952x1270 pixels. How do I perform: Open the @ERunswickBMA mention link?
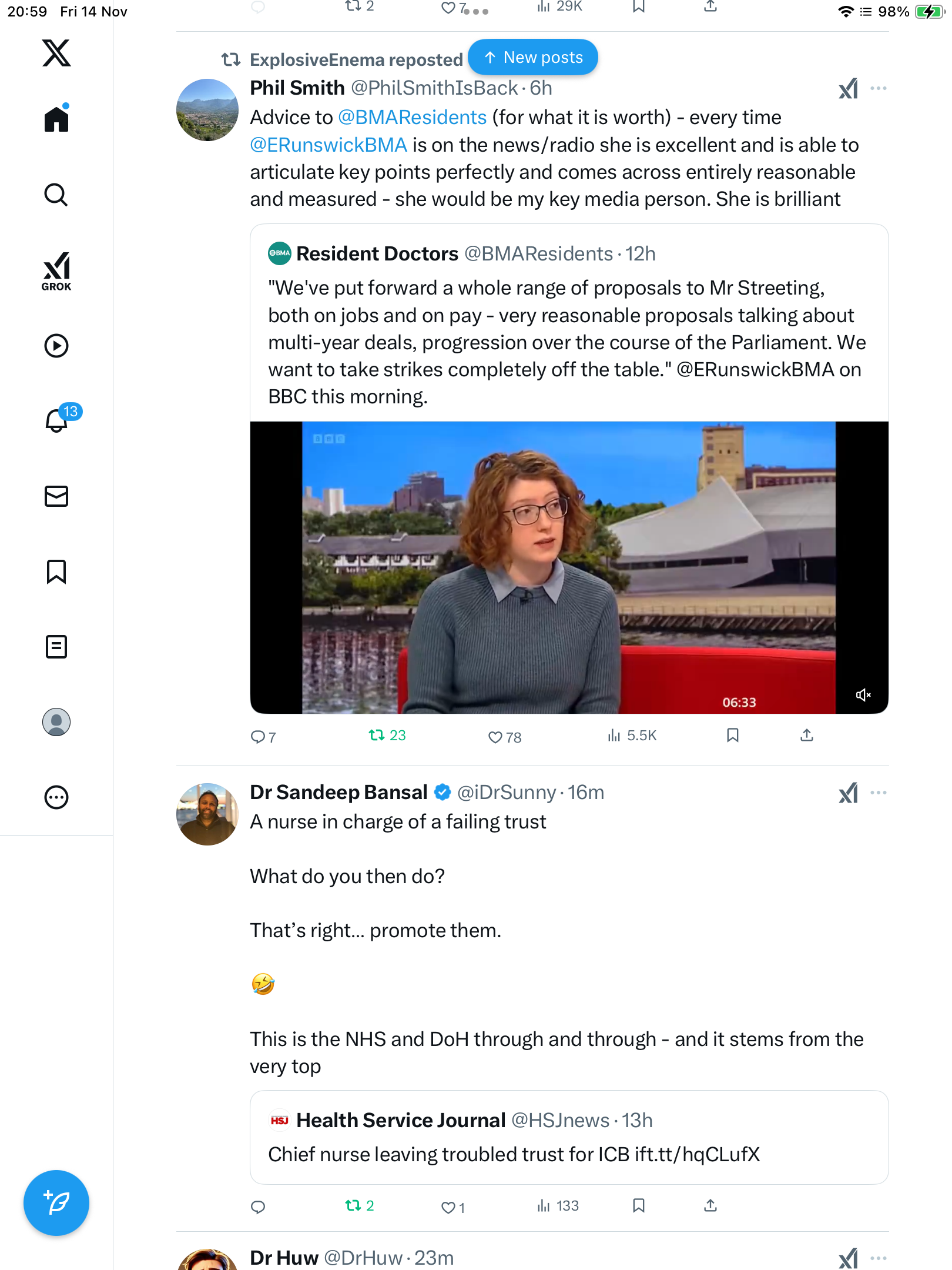point(328,145)
